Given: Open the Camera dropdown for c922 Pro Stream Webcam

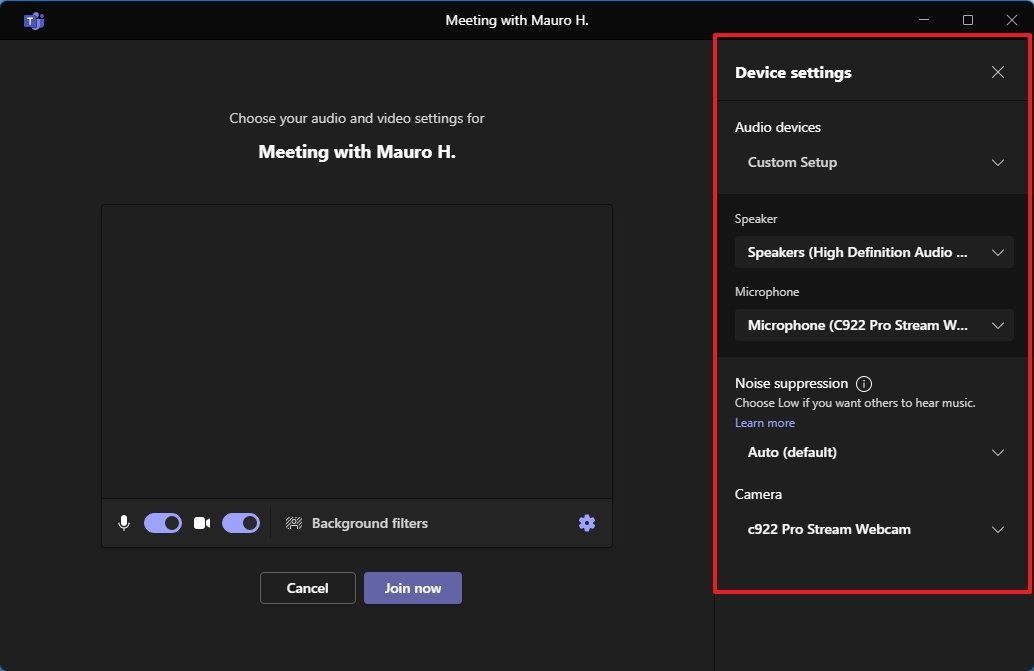Looking at the screenshot, I should click(x=873, y=529).
